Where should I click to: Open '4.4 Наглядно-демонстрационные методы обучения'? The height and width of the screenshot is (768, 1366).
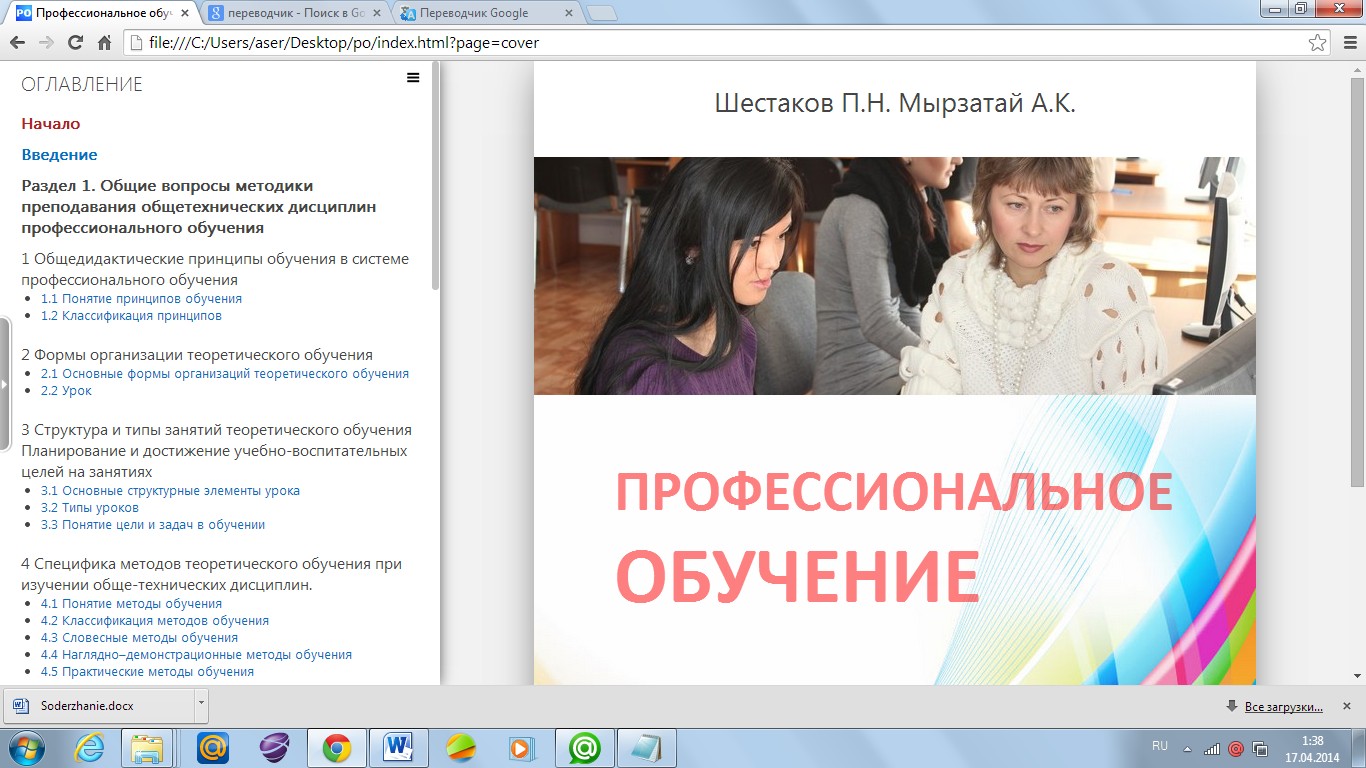click(196, 655)
